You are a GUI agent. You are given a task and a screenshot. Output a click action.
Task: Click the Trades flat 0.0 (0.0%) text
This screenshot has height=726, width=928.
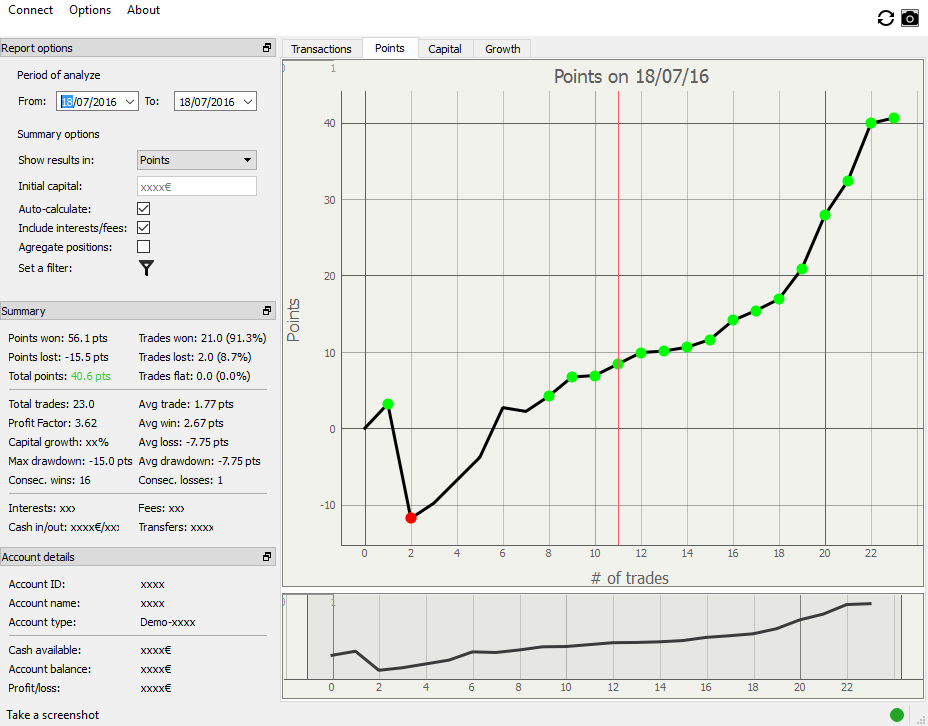194,376
